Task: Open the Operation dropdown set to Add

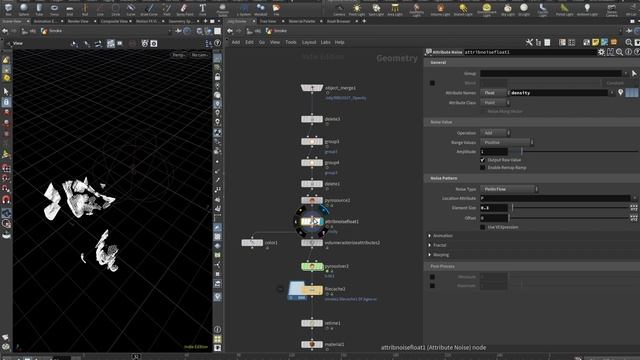Action: (x=495, y=133)
